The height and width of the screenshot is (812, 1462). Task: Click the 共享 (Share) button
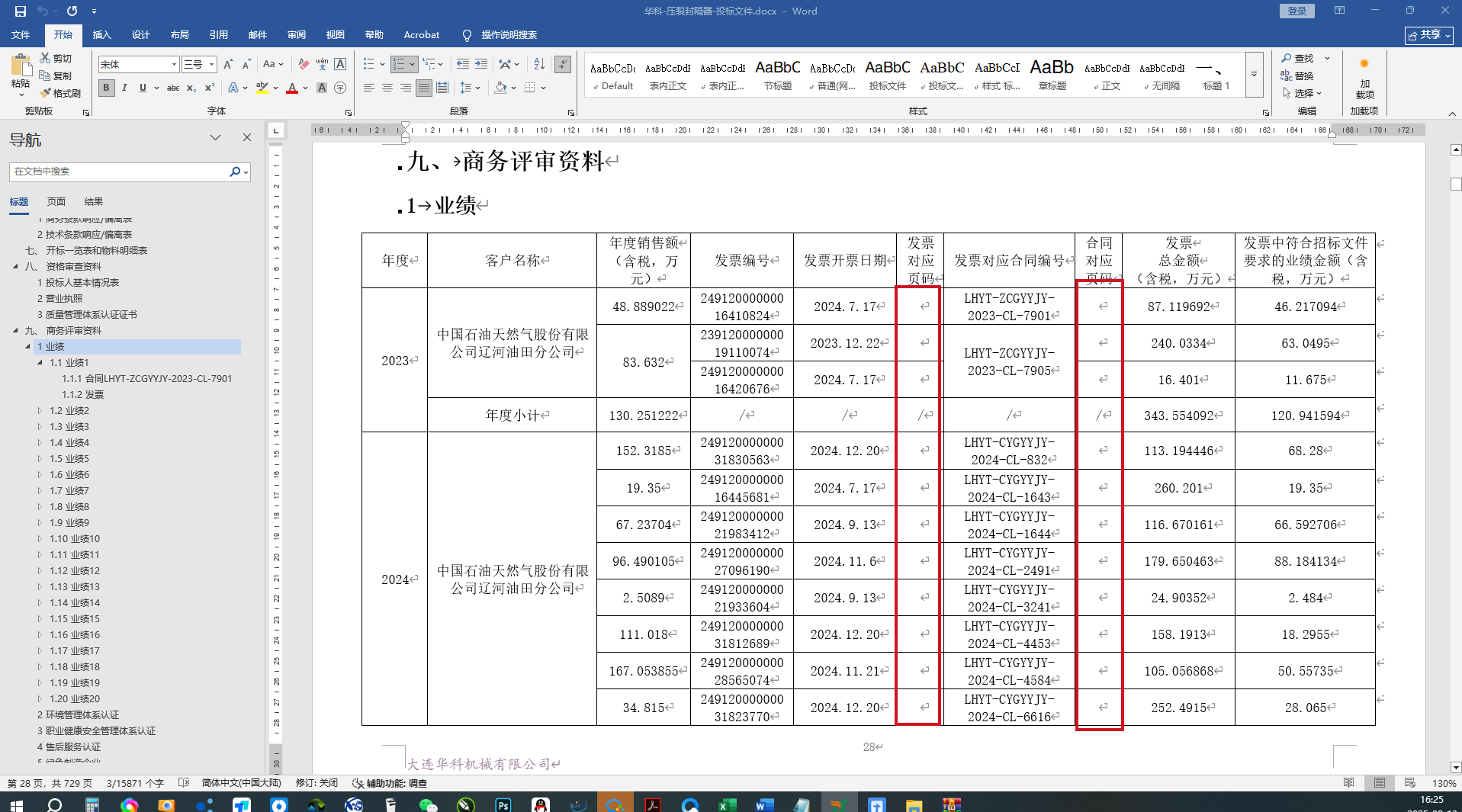1429,35
